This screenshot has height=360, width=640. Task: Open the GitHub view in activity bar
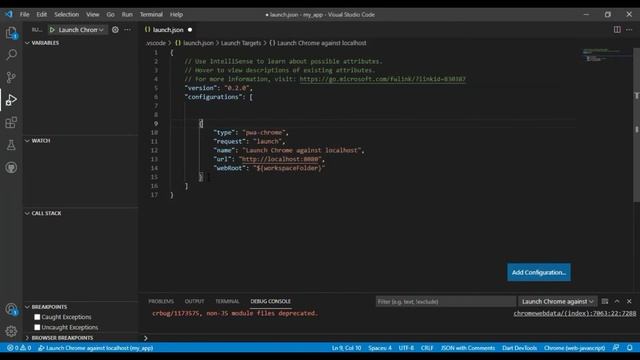click(x=11, y=167)
